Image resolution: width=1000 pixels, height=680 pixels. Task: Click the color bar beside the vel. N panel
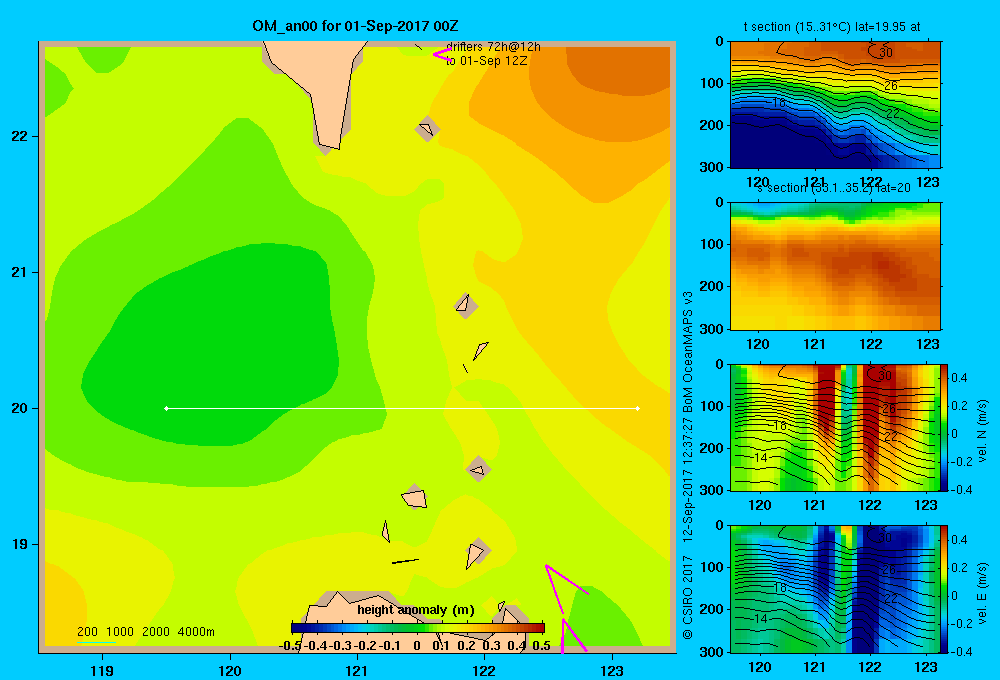click(945, 427)
